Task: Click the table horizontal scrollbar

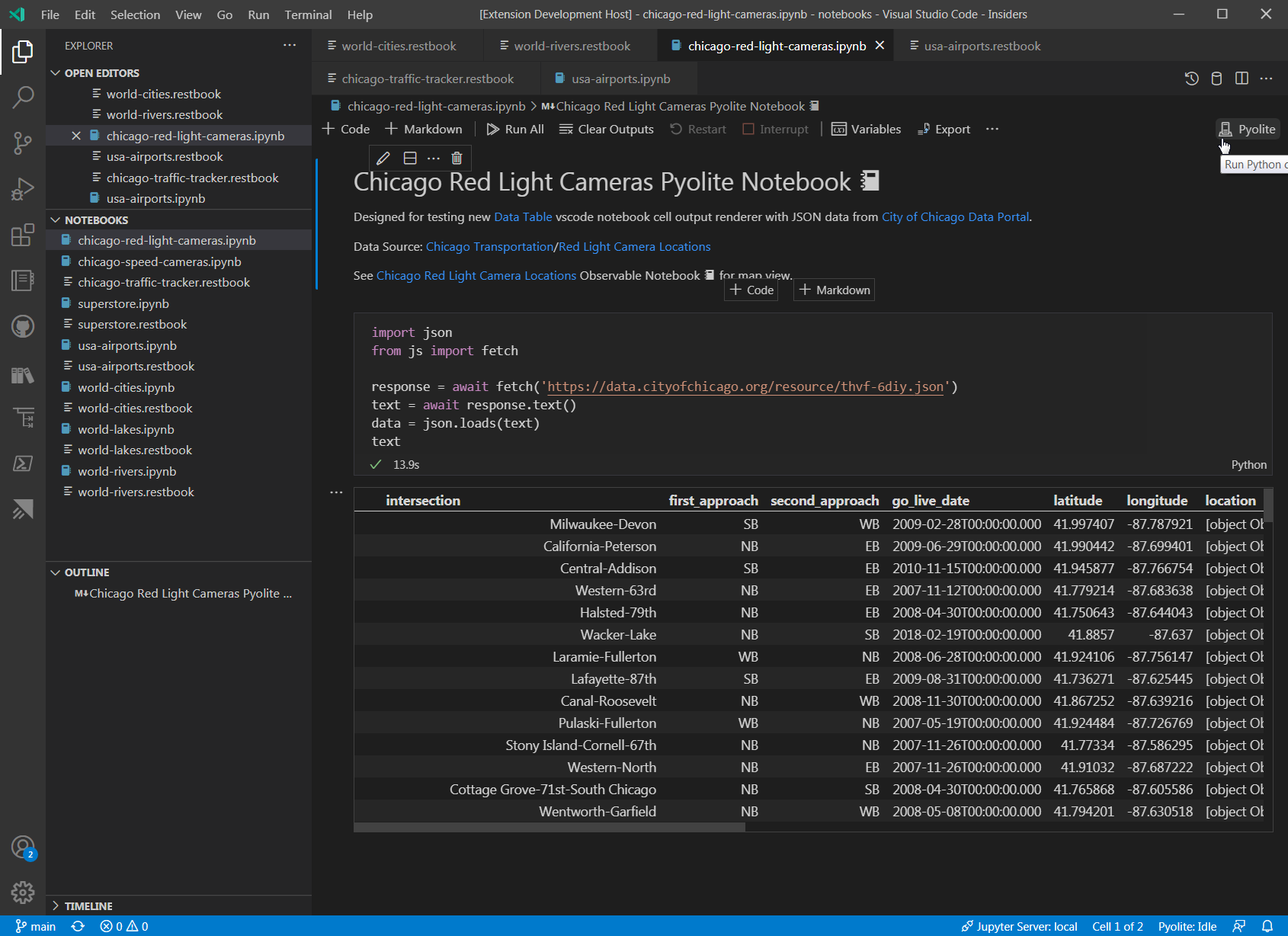Action: click(549, 827)
